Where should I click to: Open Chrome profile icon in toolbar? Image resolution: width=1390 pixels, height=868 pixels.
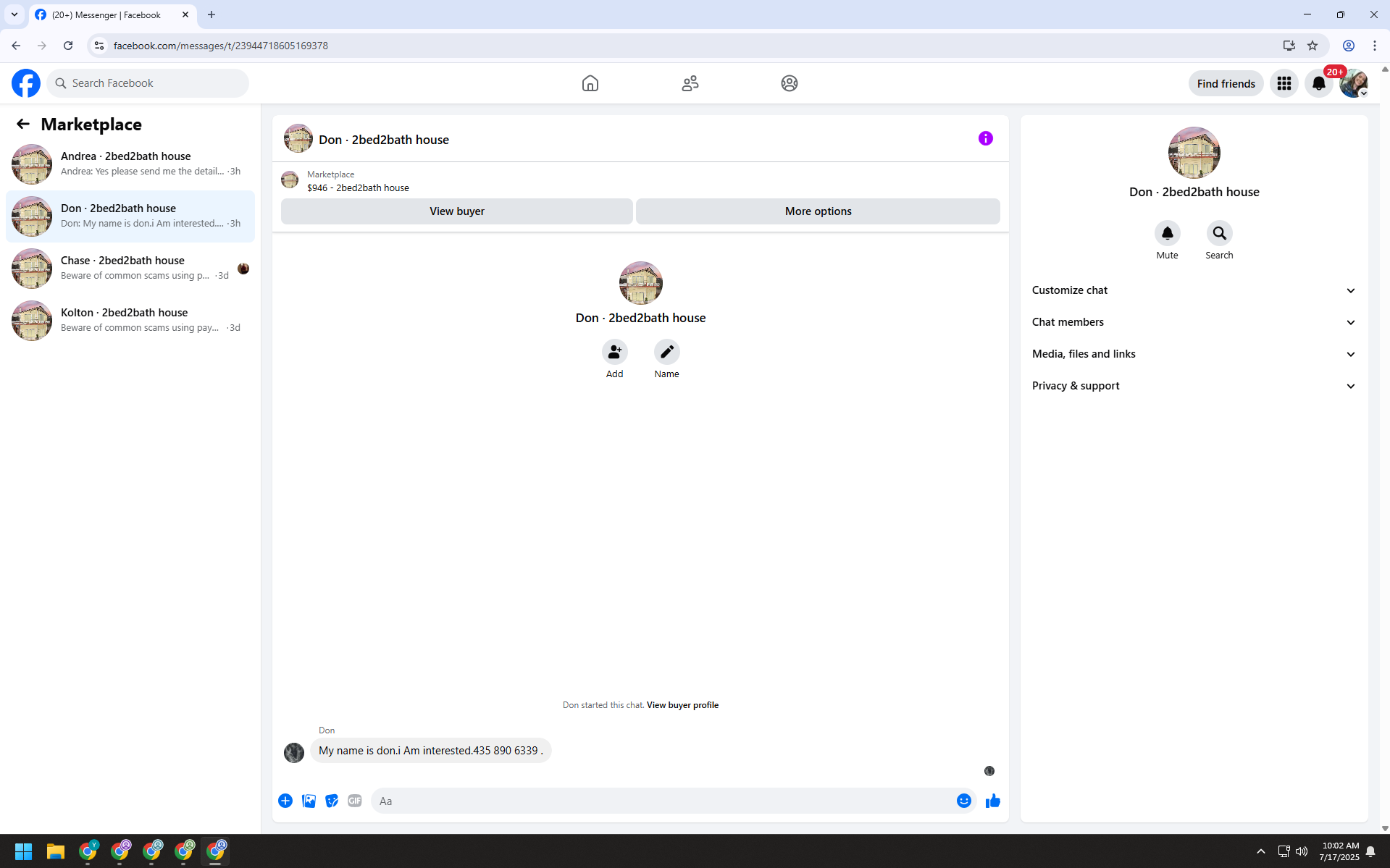pyautogui.click(x=1349, y=46)
